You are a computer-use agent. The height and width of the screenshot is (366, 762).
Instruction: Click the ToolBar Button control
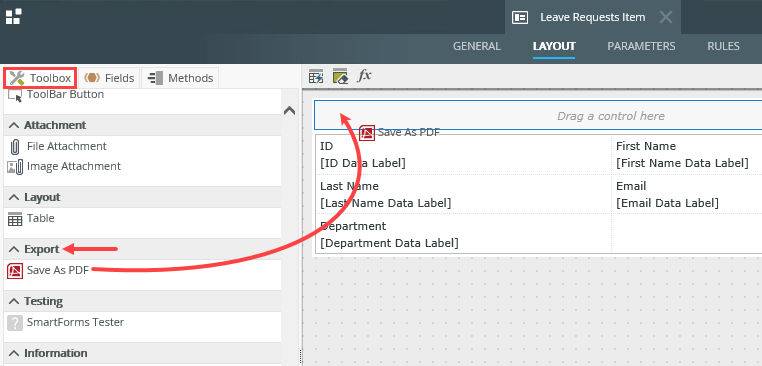56,95
